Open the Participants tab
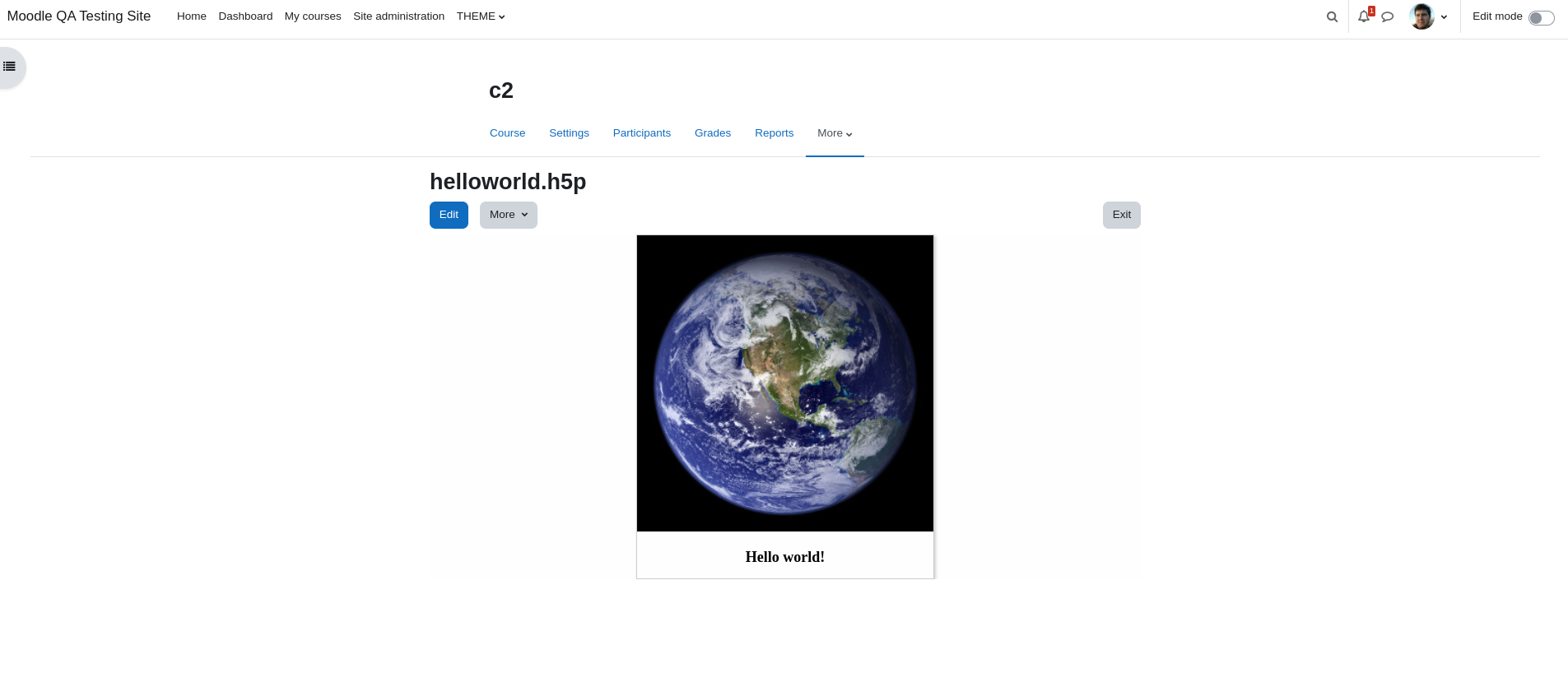 coord(642,133)
